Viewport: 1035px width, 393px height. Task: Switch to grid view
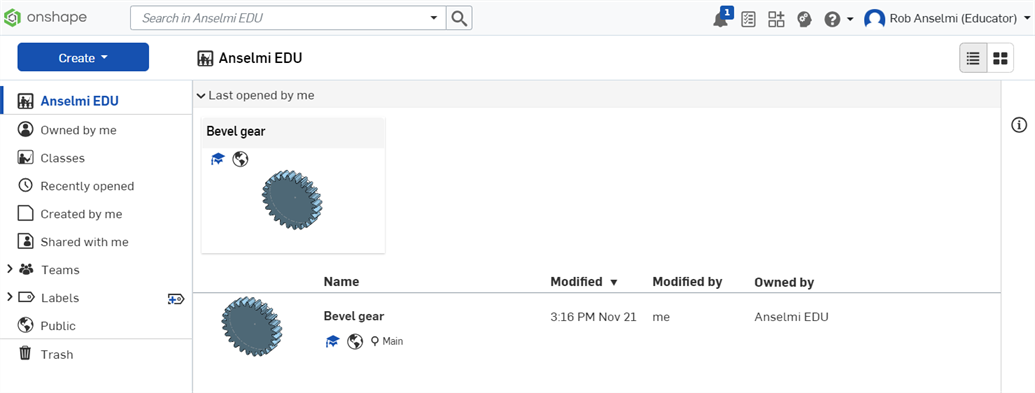[x=1000, y=58]
